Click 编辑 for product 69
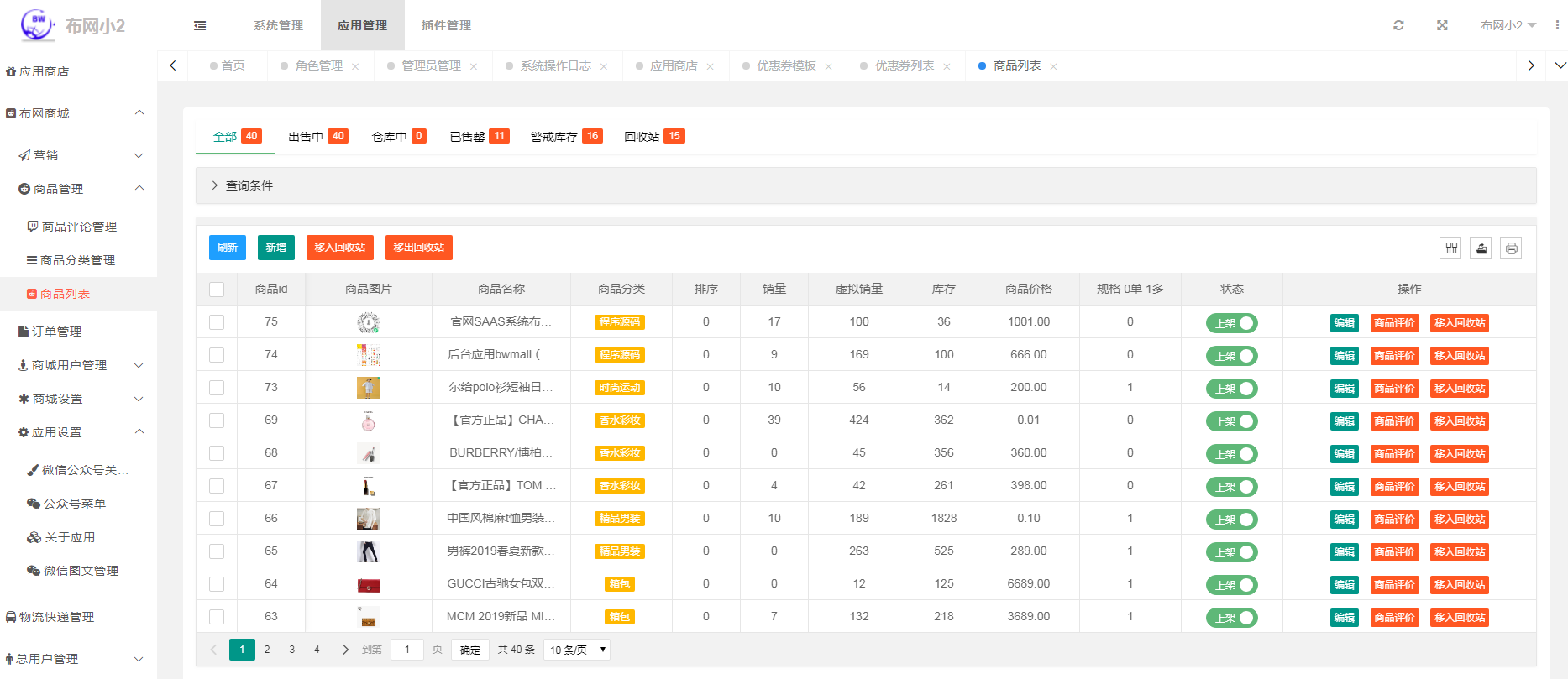The image size is (1568, 679). tap(1344, 421)
